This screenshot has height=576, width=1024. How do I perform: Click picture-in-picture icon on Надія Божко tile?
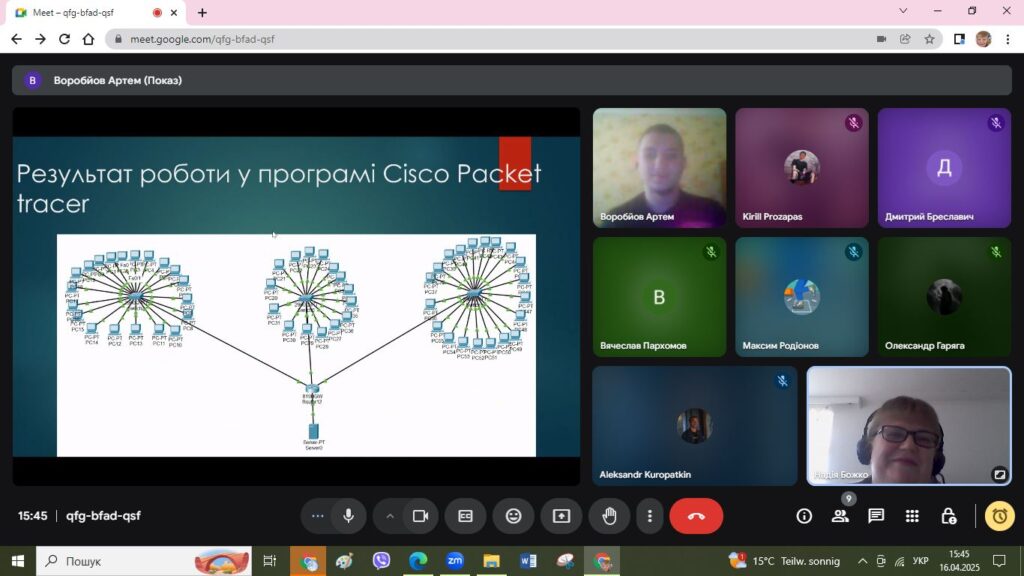[999, 475]
